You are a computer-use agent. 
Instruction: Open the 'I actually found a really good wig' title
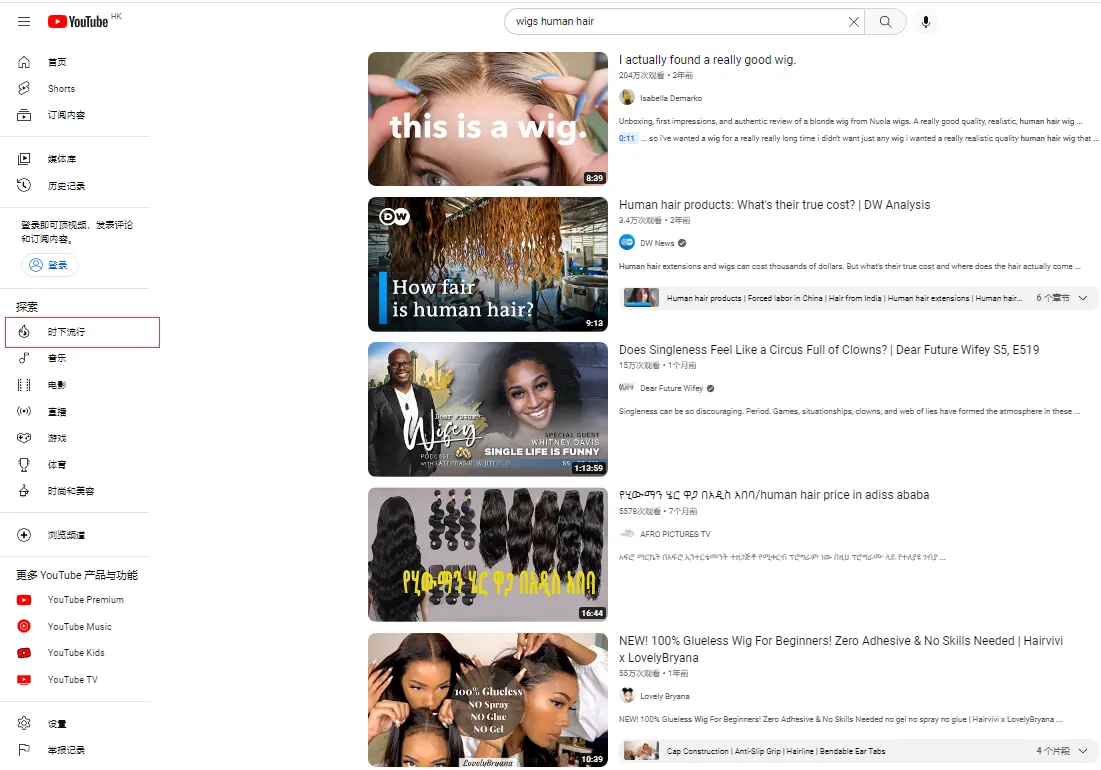coord(707,60)
